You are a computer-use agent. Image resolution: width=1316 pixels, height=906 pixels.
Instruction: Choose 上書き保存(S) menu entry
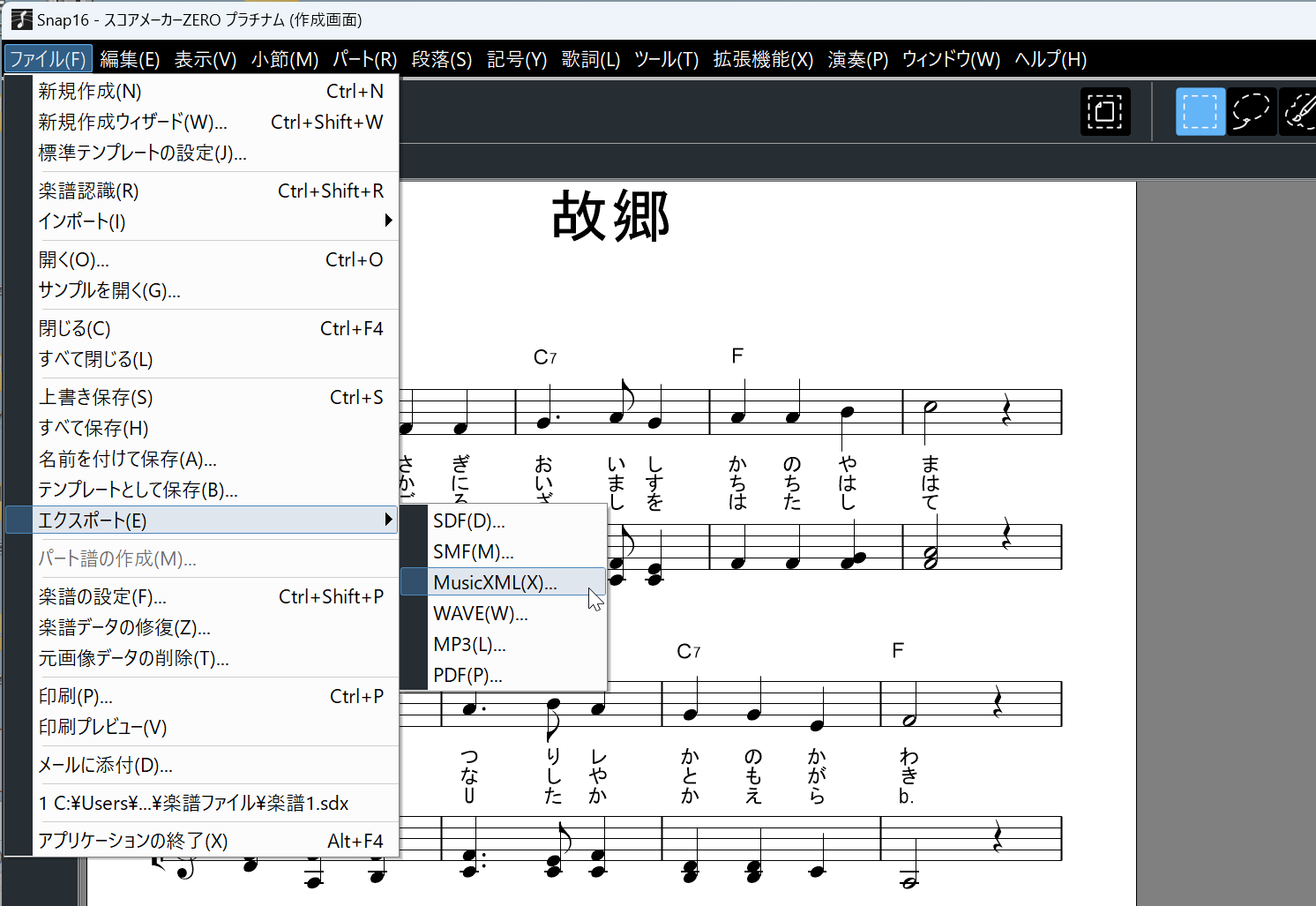coord(215,397)
